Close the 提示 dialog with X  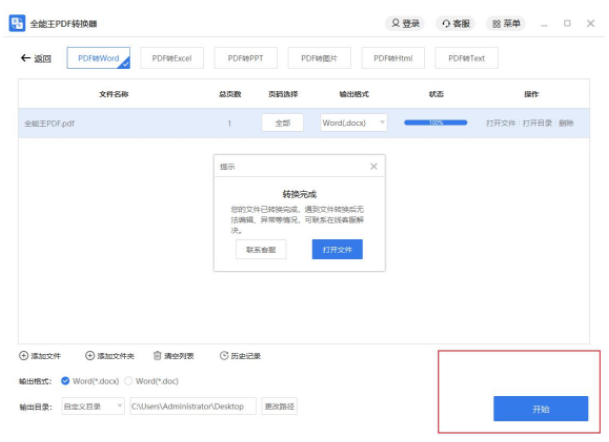click(374, 166)
